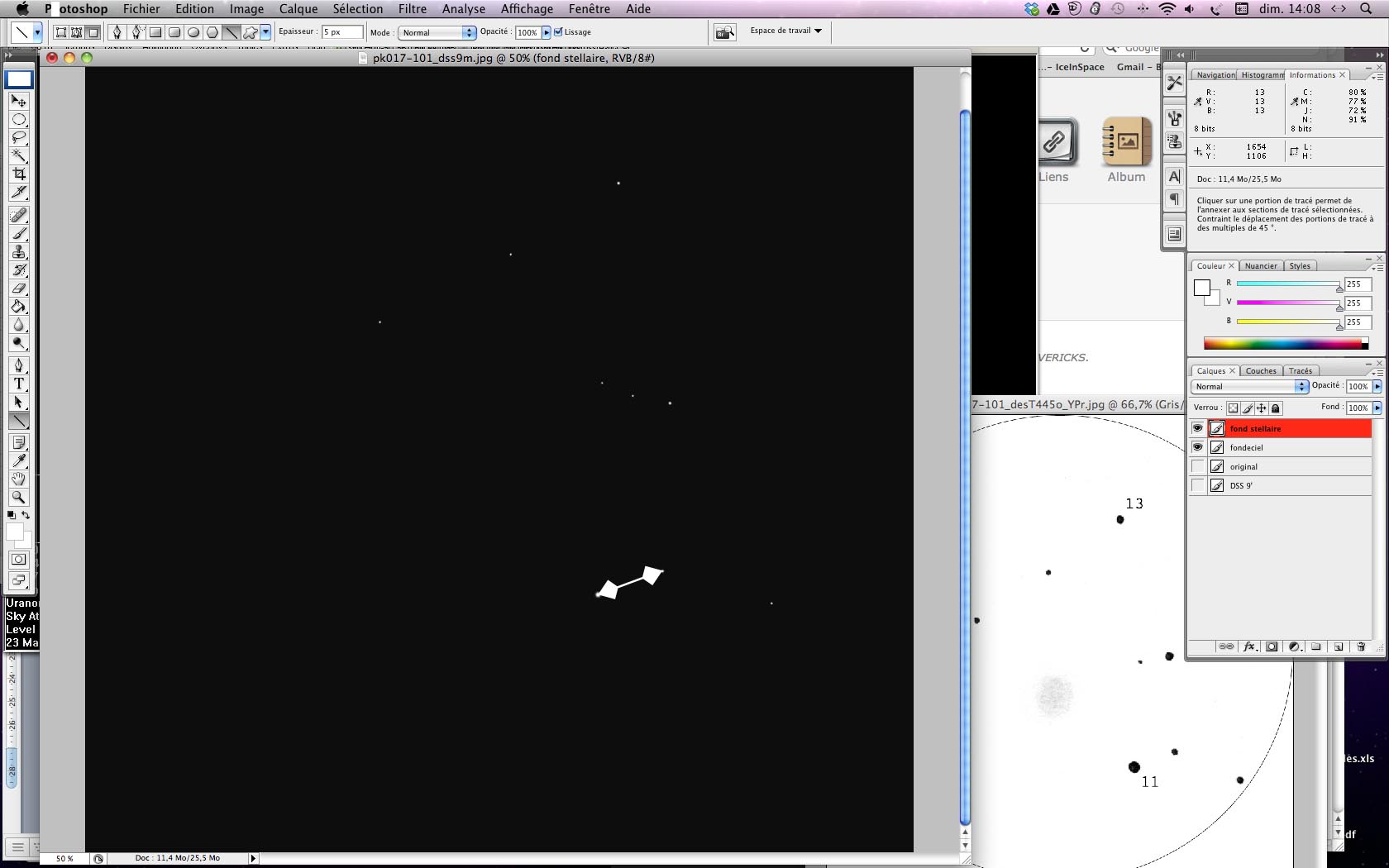Toggle lock image pixels brush icon
Image resolution: width=1389 pixels, height=868 pixels.
click(x=1247, y=408)
